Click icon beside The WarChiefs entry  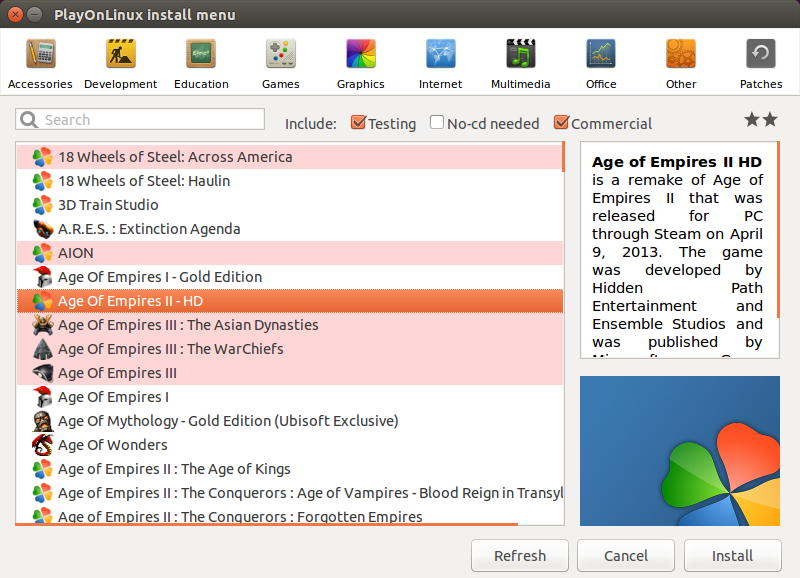42,349
